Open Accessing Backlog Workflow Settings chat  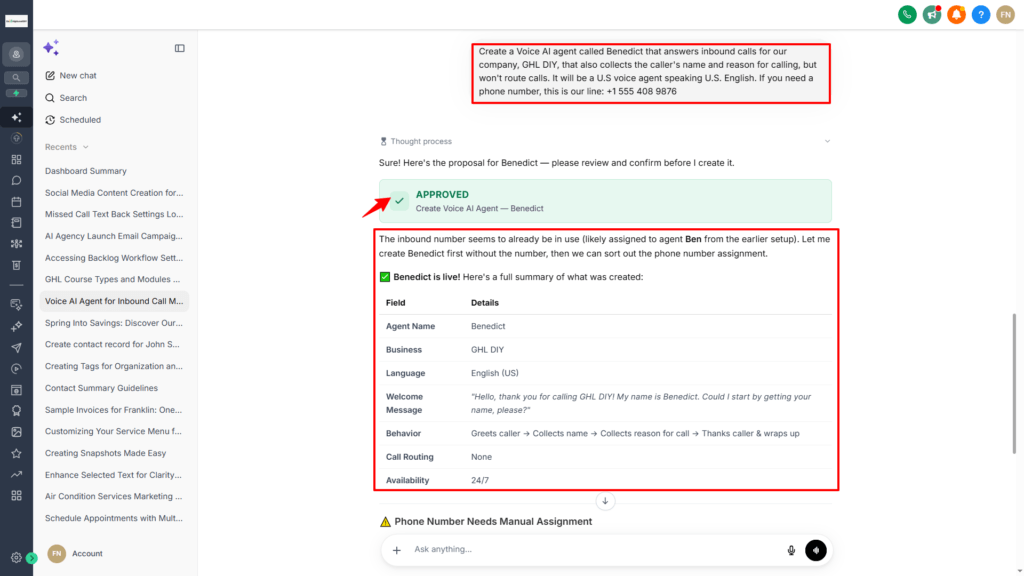114,258
